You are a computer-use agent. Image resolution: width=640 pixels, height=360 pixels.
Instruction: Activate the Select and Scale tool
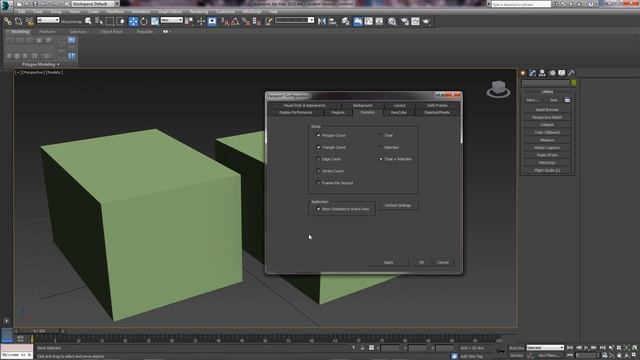(x=155, y=21)
